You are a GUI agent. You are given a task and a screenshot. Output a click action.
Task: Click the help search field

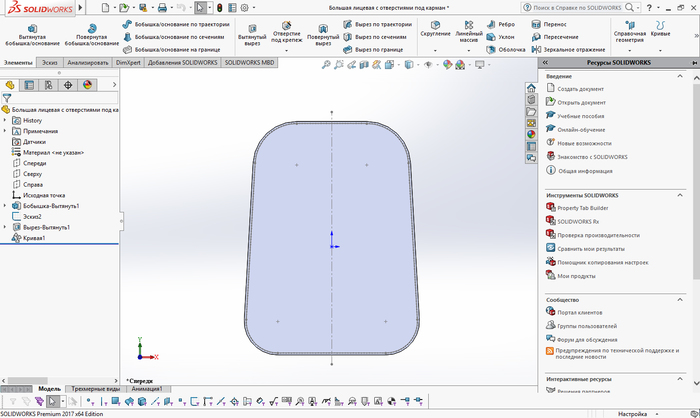click(x=579, y=8)
